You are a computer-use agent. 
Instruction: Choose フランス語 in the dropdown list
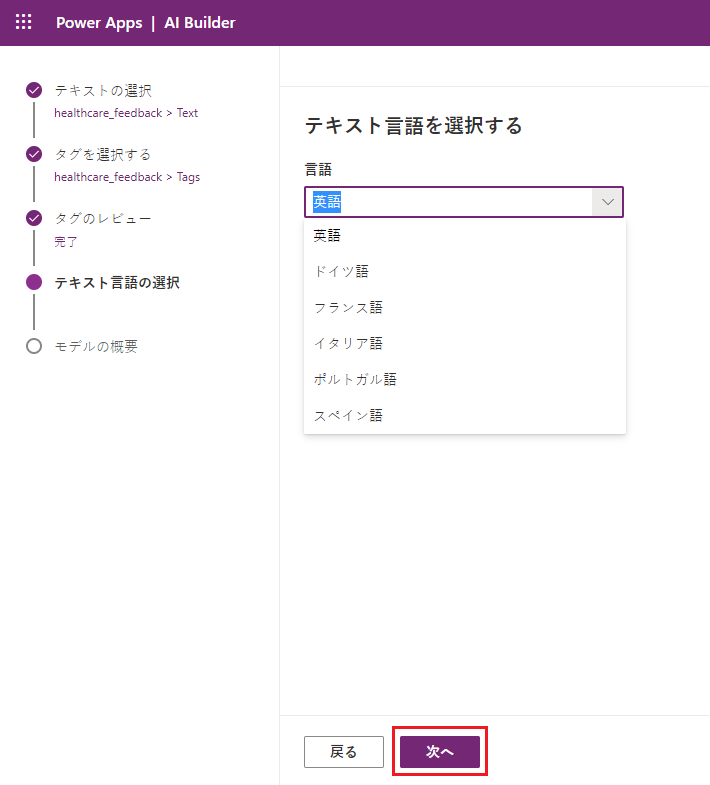pyautogui.click(x=348, y=308)
